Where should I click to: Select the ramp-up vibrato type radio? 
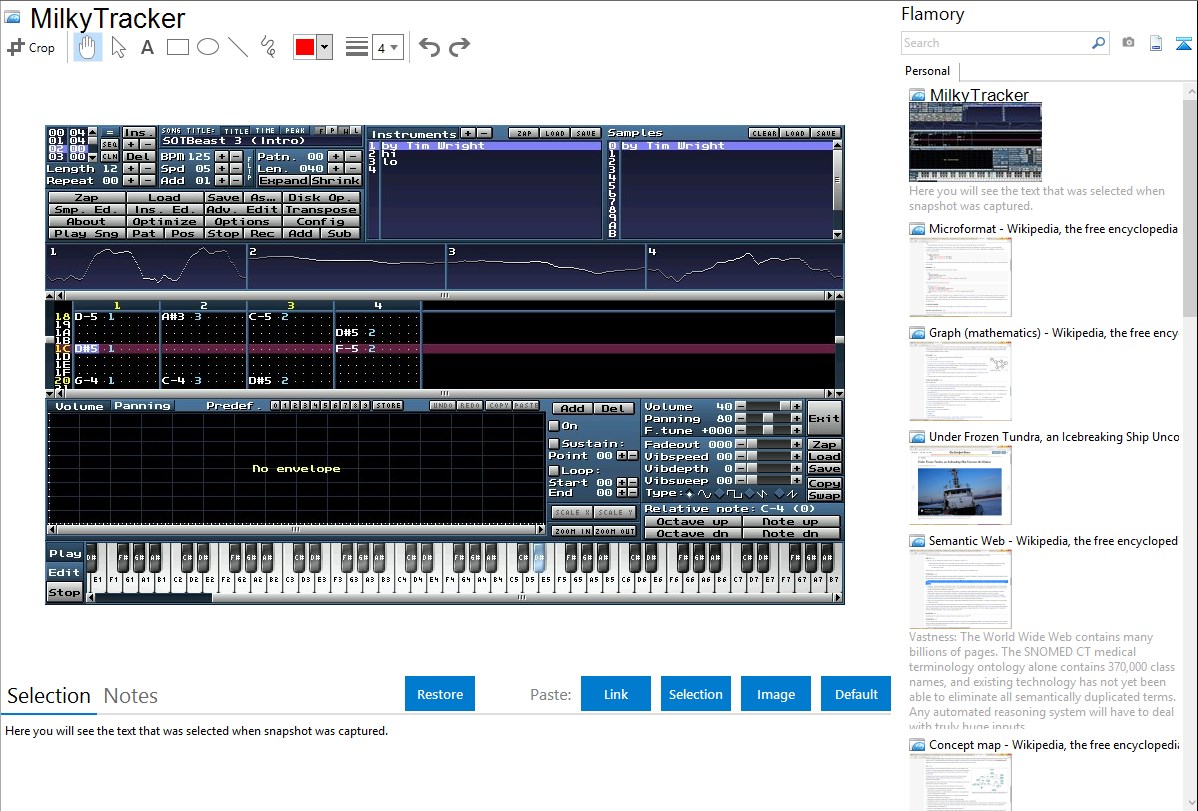pyautogui.click(x=779, y=494)
